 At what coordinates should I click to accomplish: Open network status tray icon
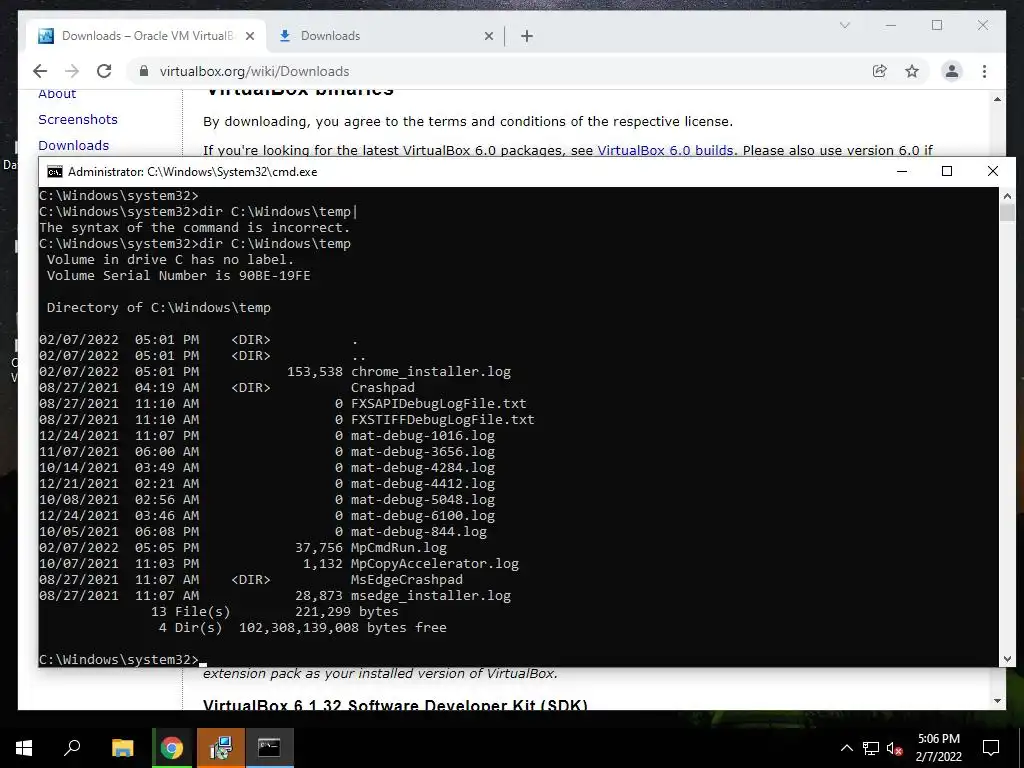[x=871, y=748]
